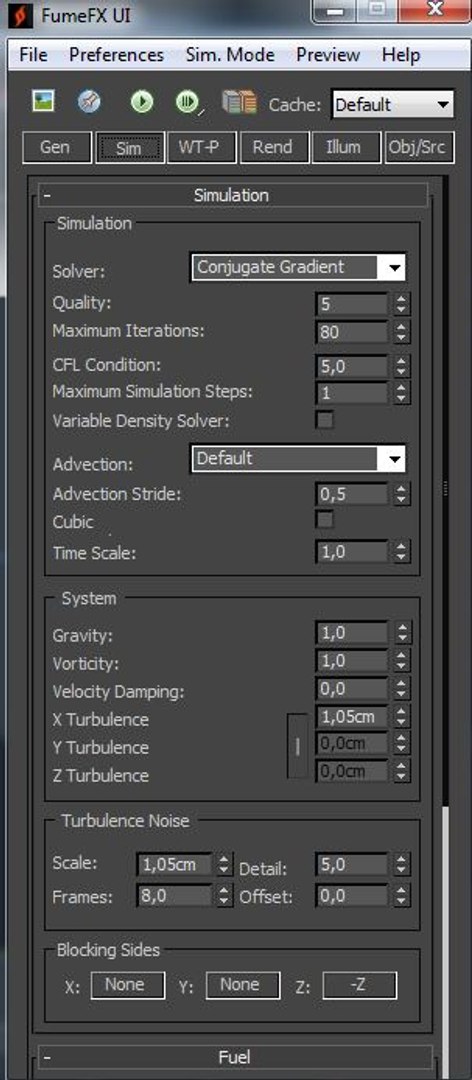Open the FumeFX compass icon
The width and height of the screenshot is (472, 1080).
point(89,103)
